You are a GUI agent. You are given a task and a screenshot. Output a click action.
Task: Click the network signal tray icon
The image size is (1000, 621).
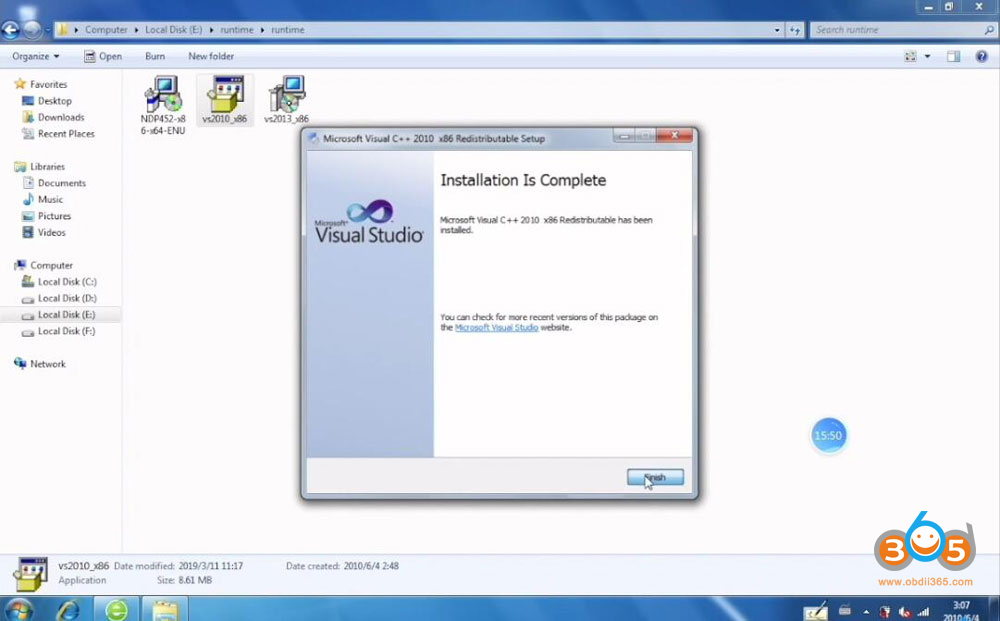pyautogui.click(x=923, y=613)
